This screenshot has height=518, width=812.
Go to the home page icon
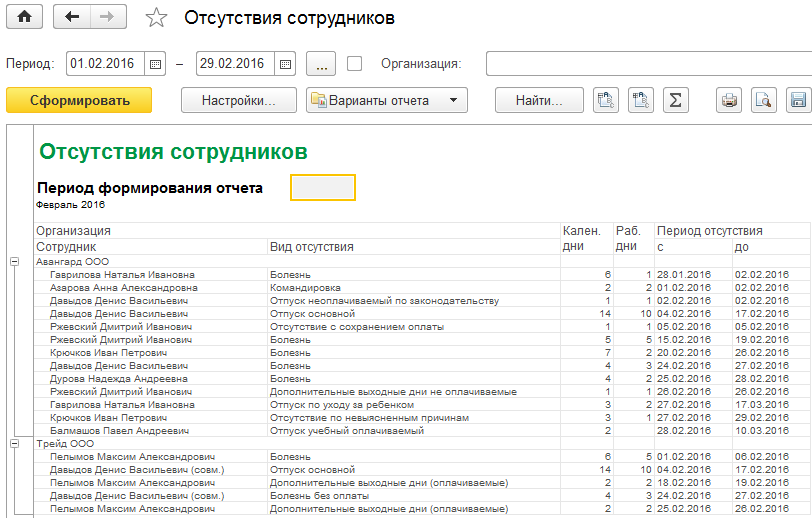coord(24,17)
